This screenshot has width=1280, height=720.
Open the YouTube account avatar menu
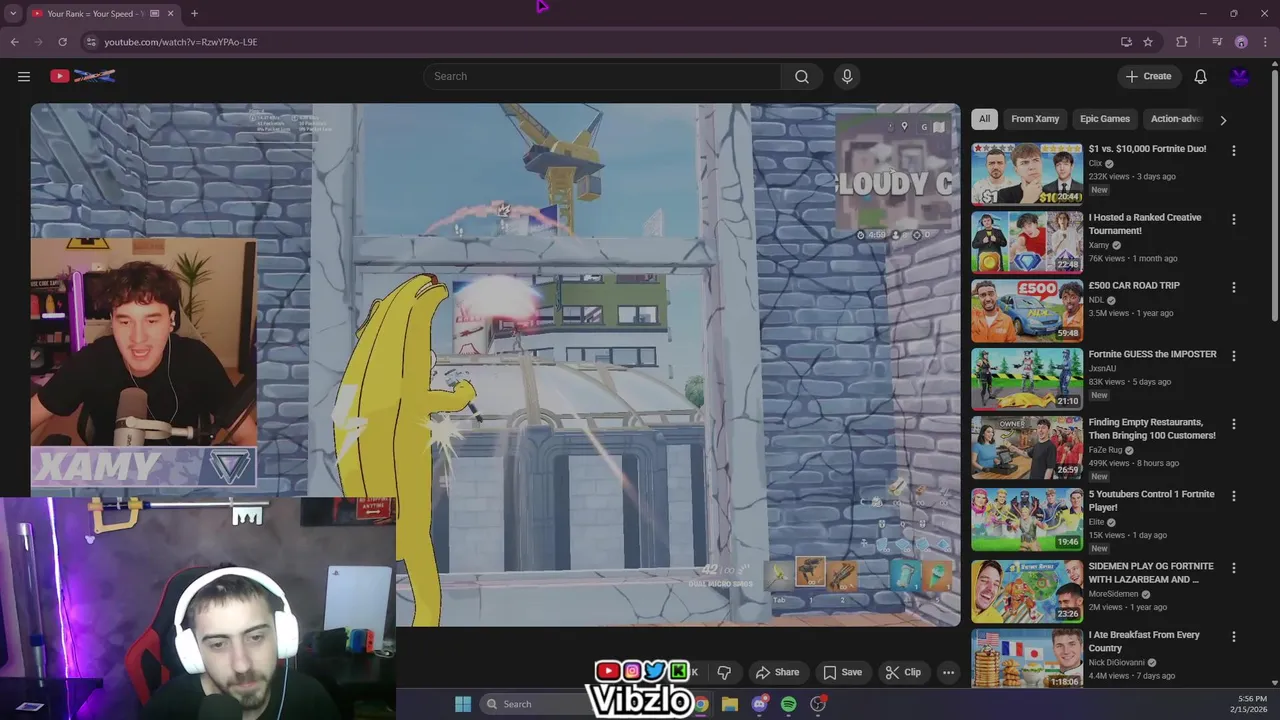pos(1239,76)
